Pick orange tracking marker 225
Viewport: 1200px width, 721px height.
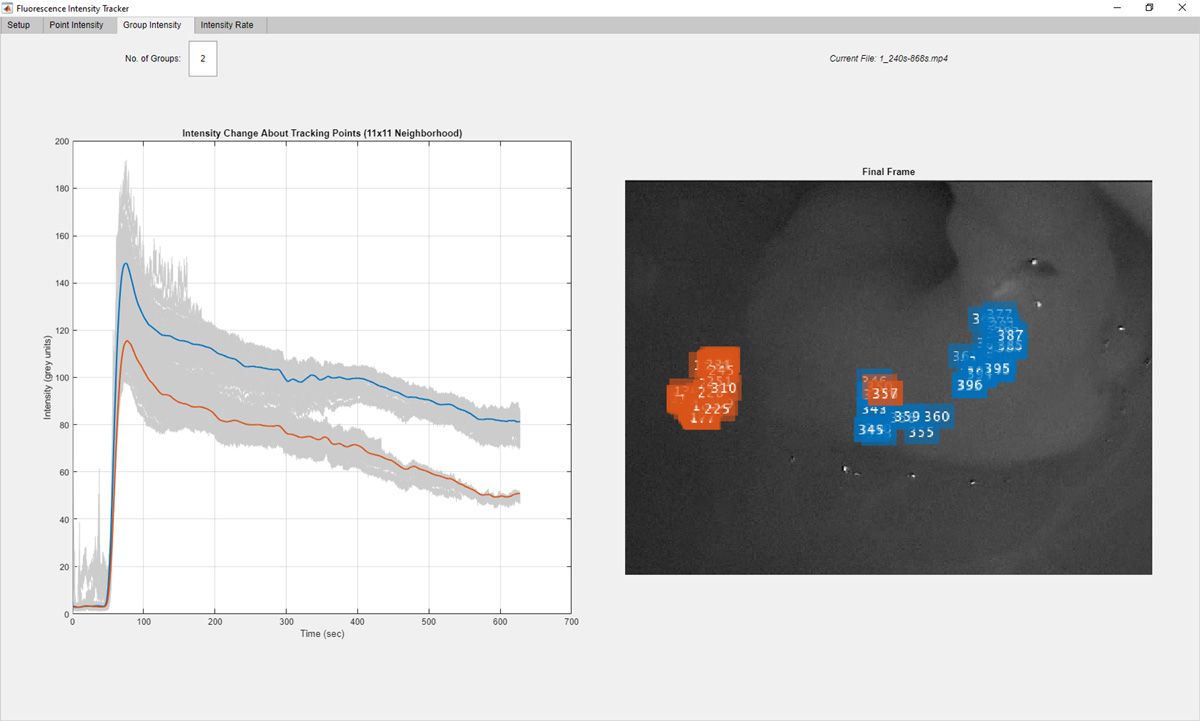(x=717, y=409)
